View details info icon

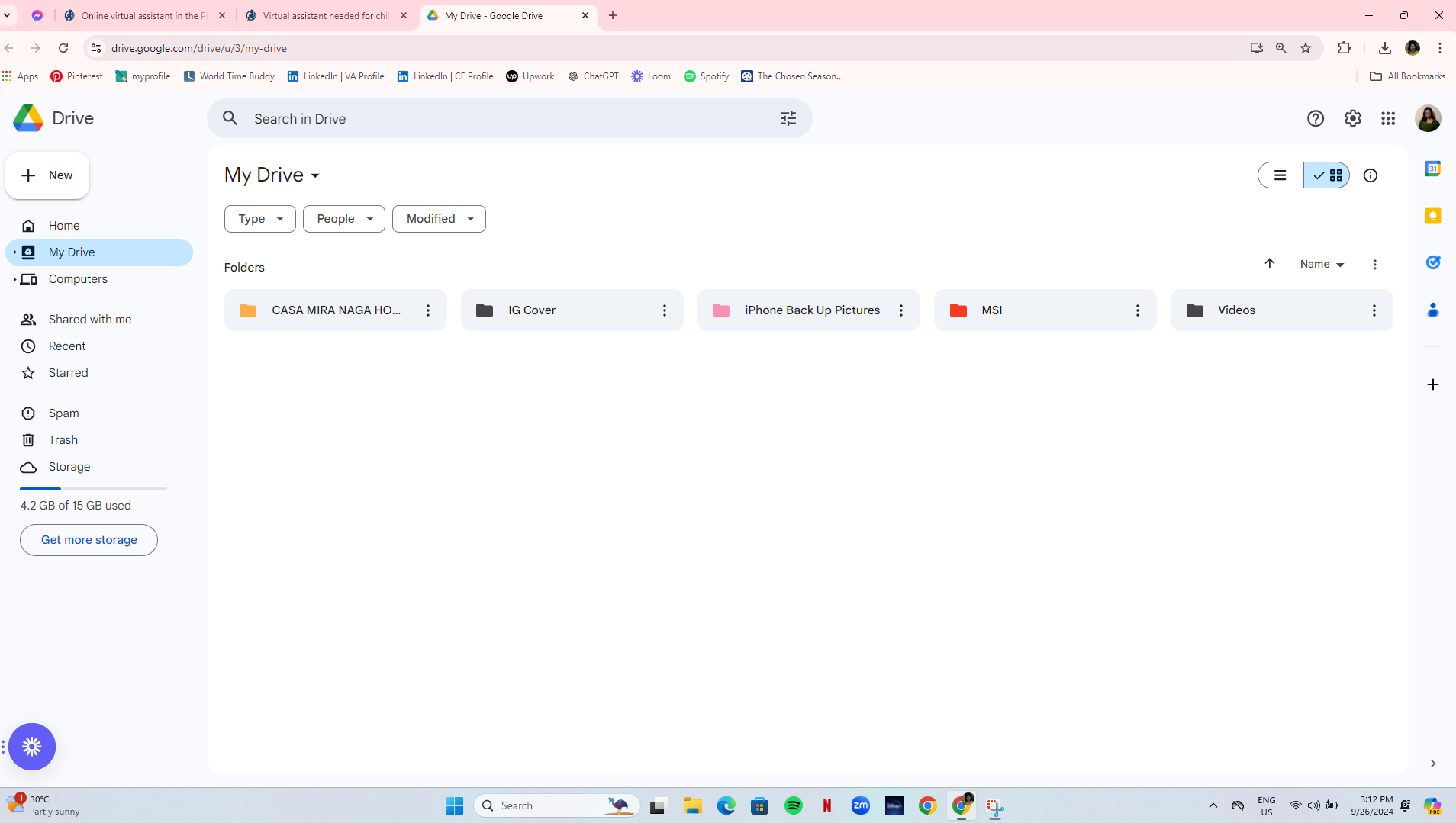[x=1371, y=175]
